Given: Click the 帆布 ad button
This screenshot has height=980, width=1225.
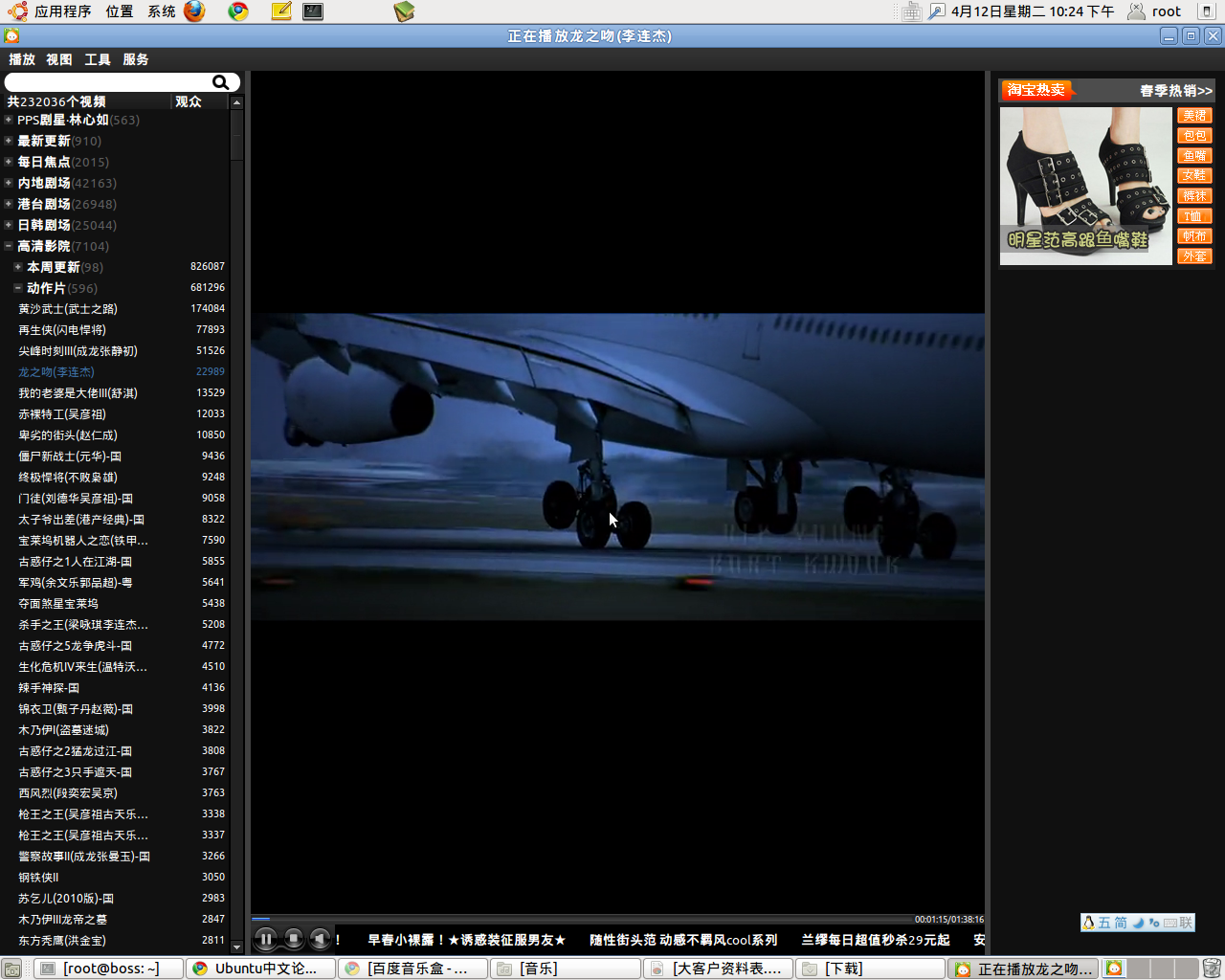Looking at the screenshot, I should (x=1194, y=235).
